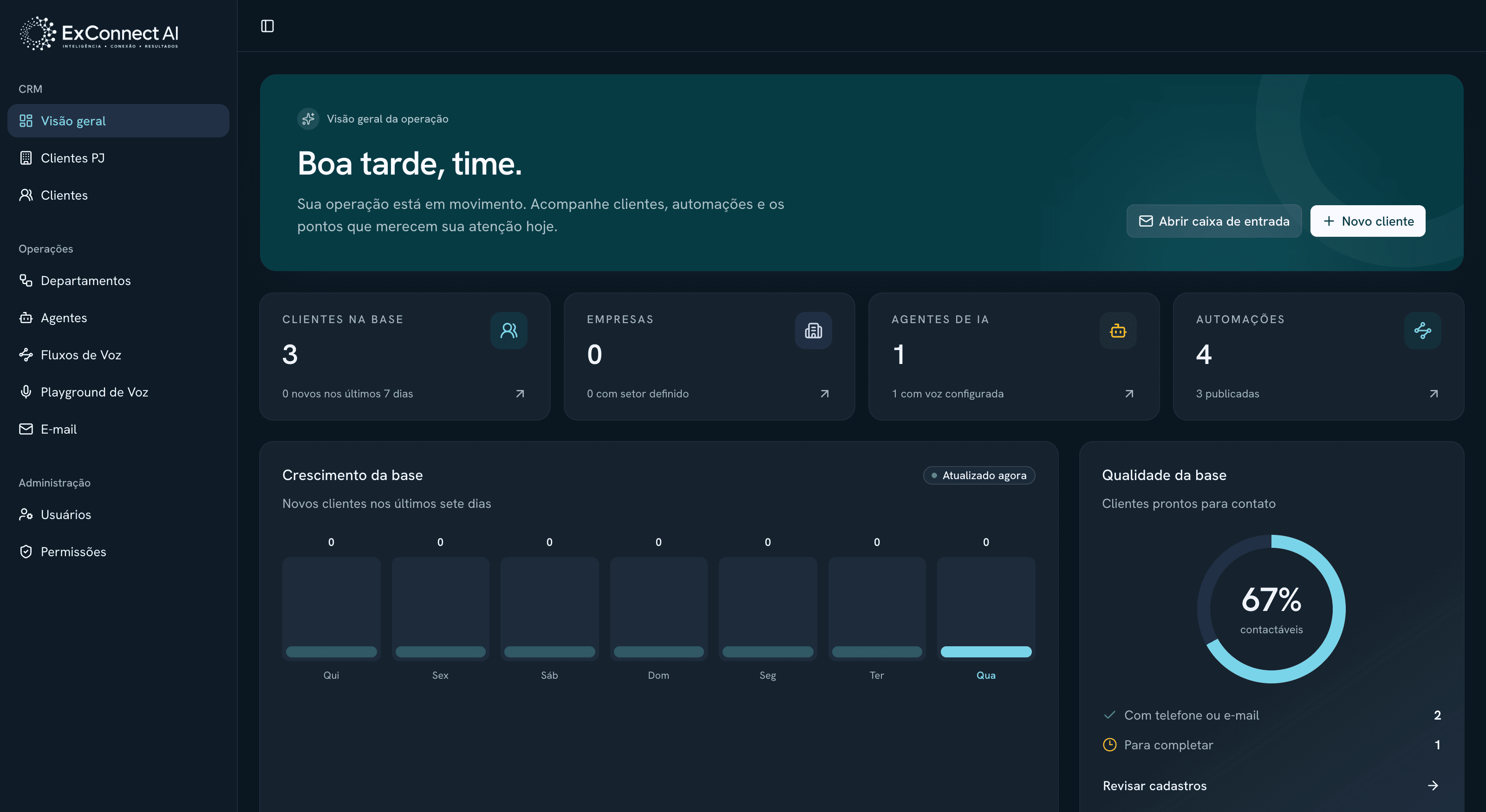Click 'Qualidade da base' heading

(x=1164, y=475)
